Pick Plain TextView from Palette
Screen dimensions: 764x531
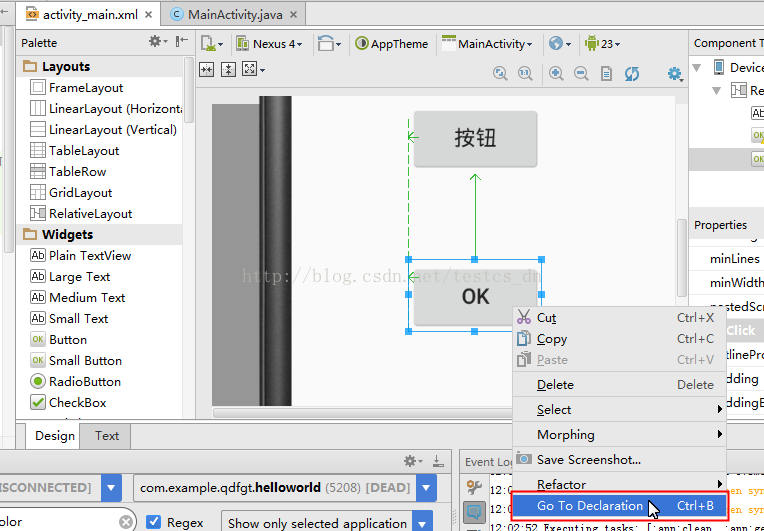point(80,255)
